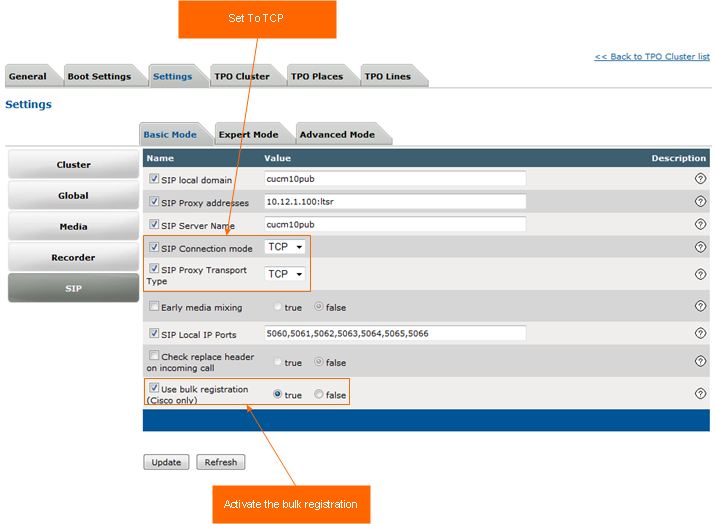Click the Description column header
The height and width of the screenshot is (524, 716).
coord(679,158)
